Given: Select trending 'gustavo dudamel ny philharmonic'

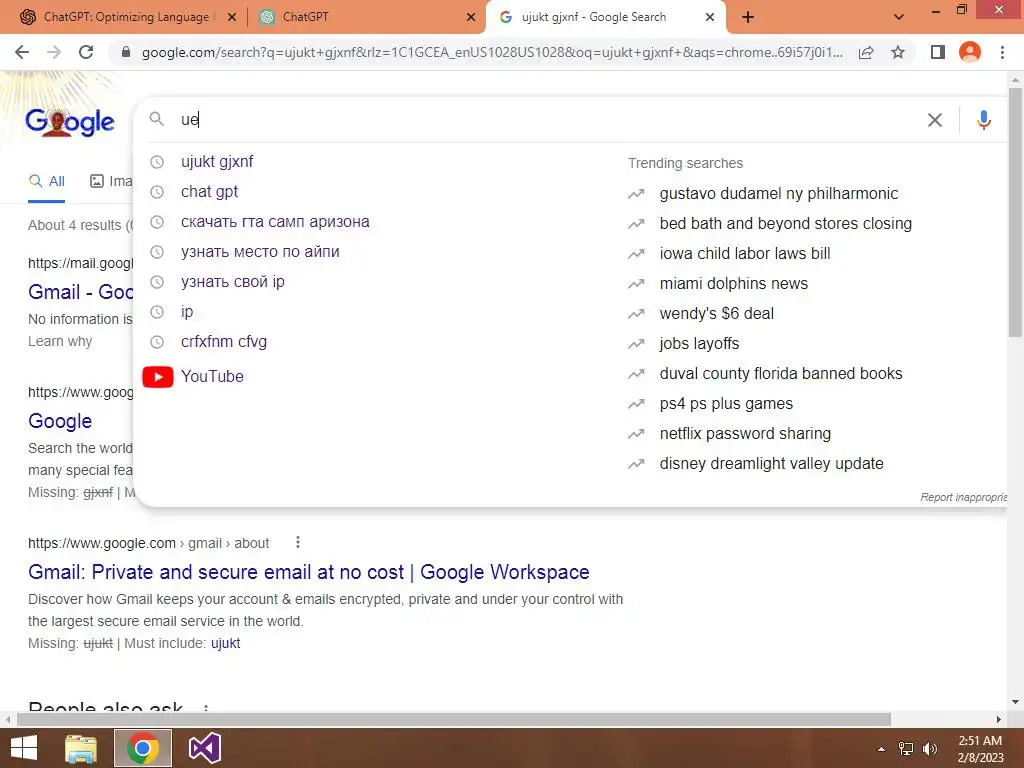Looking at the screenshot, I should pyautogui.click(x=778, y=193).
